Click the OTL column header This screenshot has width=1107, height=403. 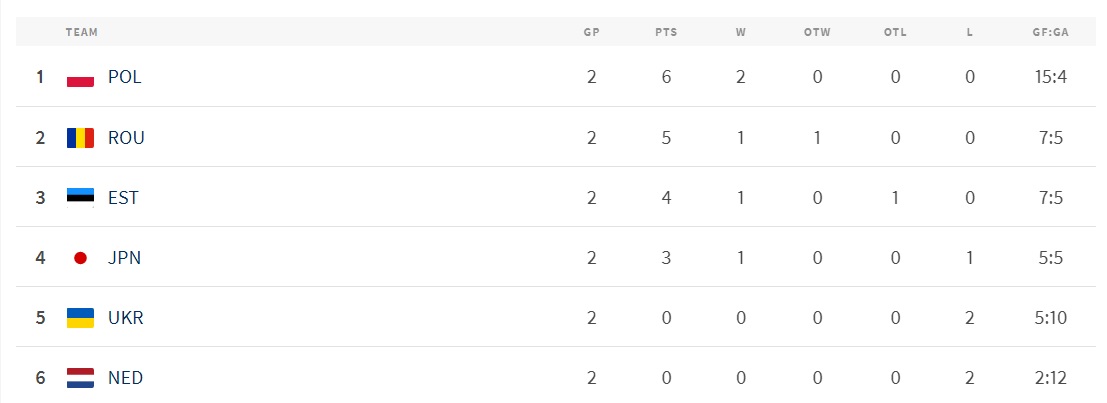point(895,32)
